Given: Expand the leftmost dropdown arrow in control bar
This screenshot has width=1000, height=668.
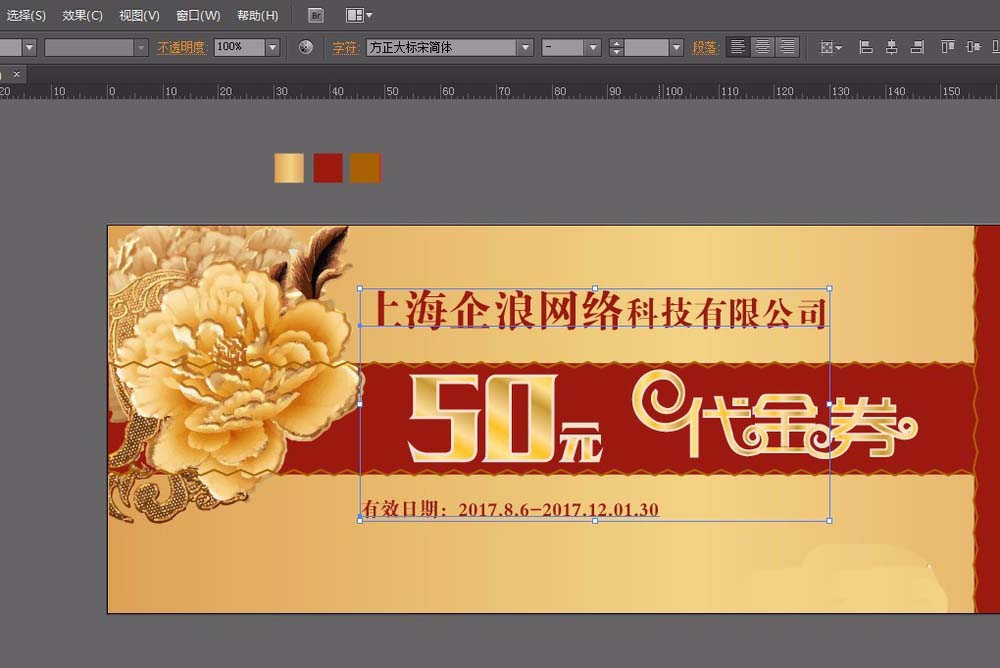Looking at the screenshot, I should 29,47.
